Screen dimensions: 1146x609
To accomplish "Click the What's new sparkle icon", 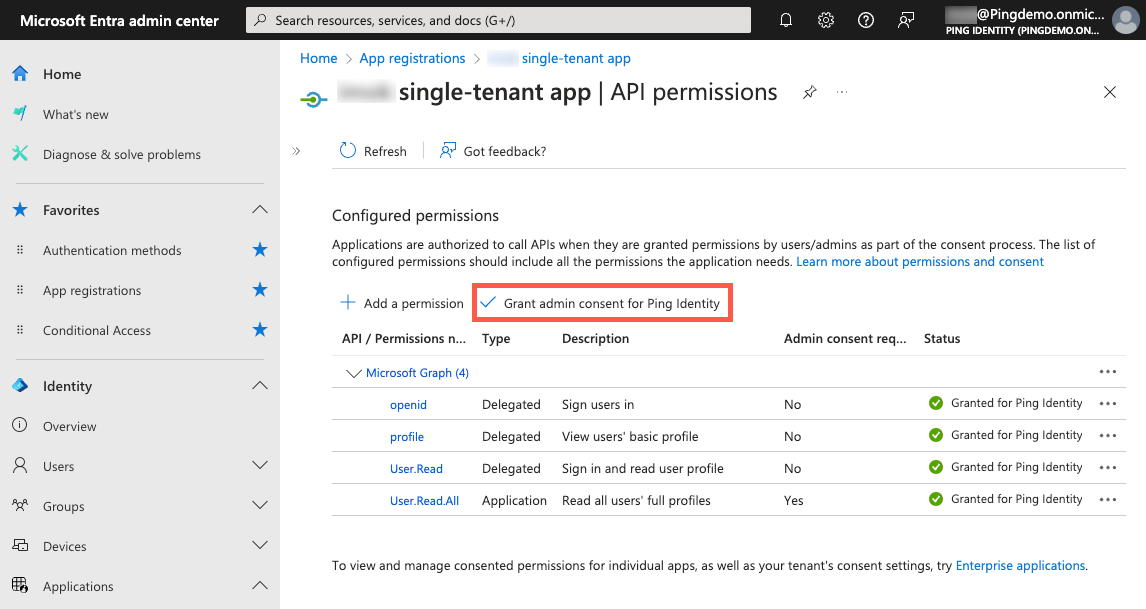I will 19,113.
